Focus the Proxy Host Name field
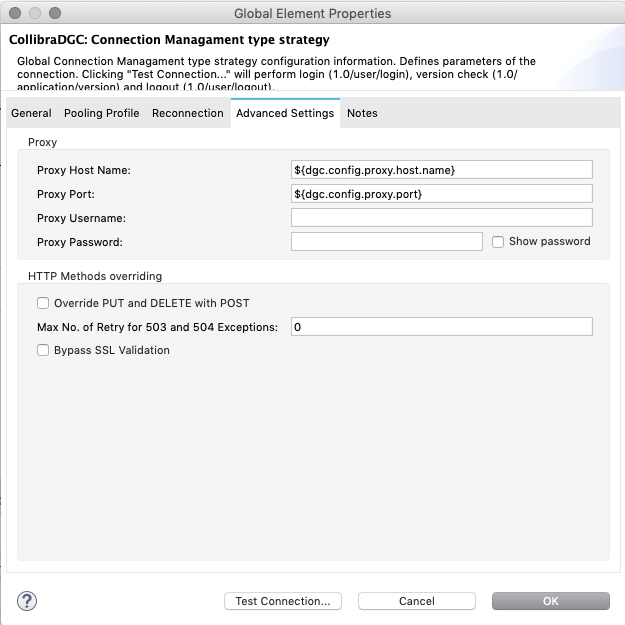Viewport: 625px width, 625px height. point(441,170)
